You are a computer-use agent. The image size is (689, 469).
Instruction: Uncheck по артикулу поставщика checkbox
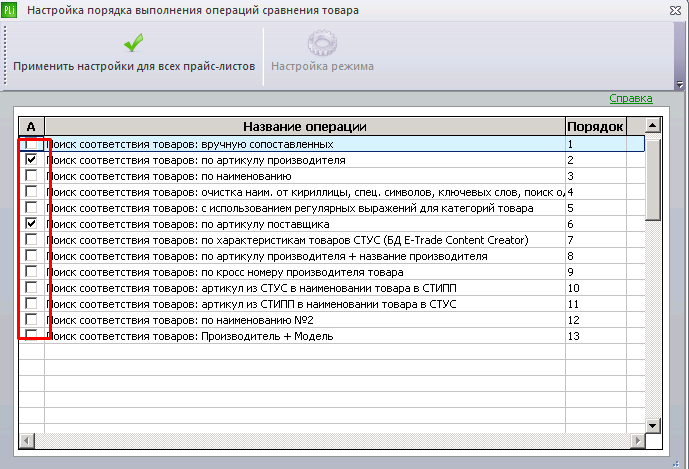(x=31, y=223)
